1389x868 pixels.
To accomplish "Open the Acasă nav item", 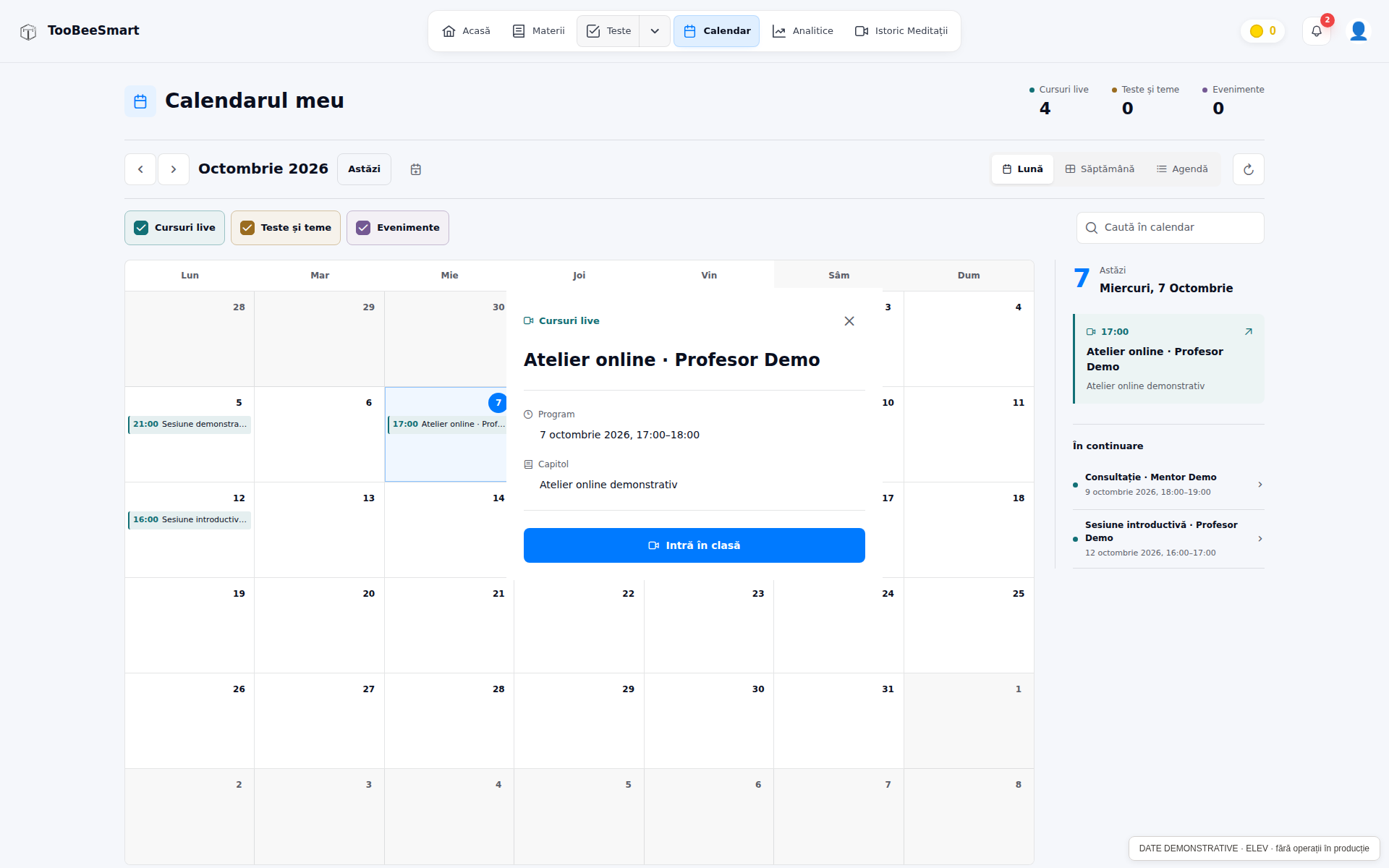I will pyautogui.click(x=467, y=31).
